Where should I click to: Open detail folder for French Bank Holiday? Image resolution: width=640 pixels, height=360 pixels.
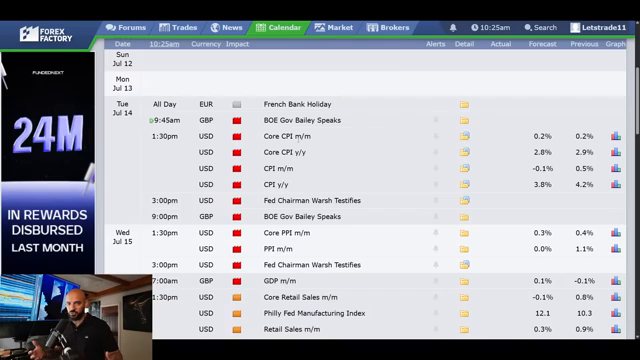(x=464, y=104)
